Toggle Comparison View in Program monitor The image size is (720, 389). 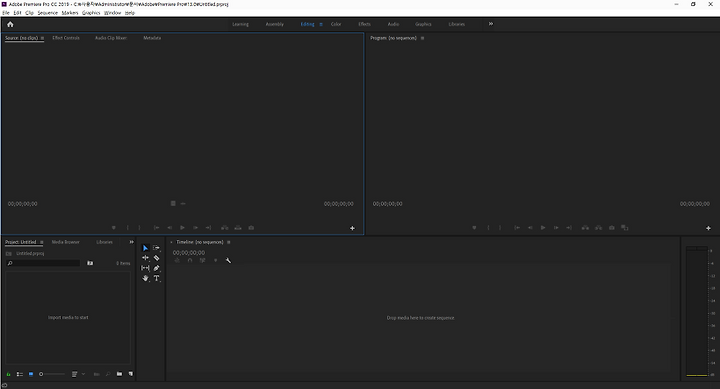pyautogui.click(x=624, y=228)
